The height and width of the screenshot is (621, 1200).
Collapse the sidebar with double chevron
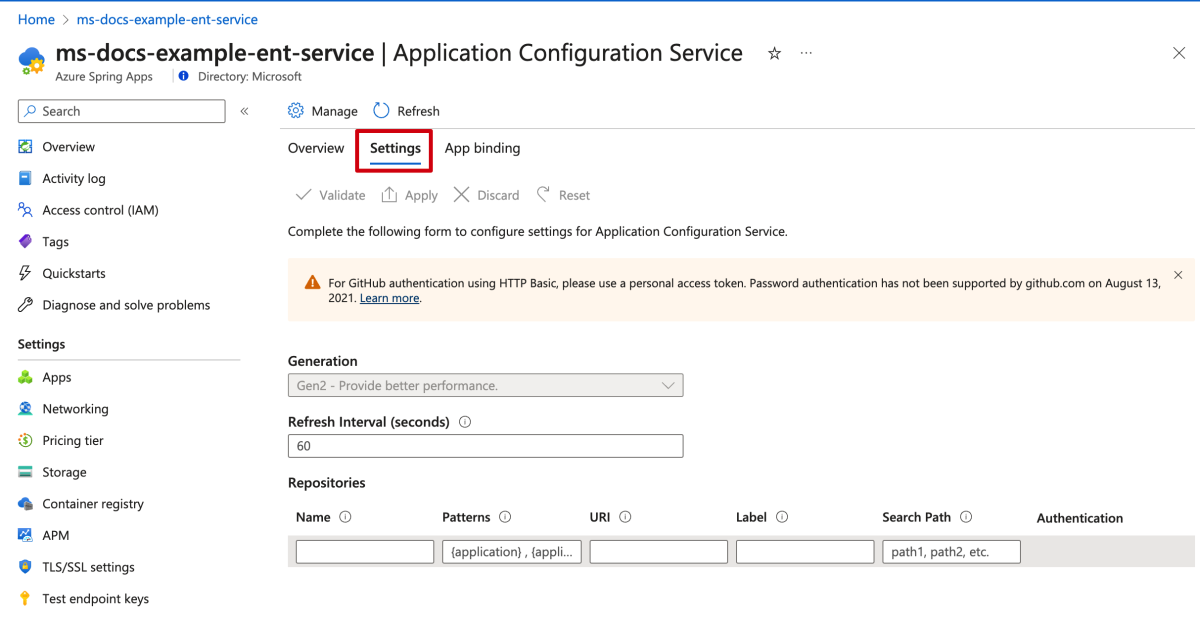click(244, 111)
